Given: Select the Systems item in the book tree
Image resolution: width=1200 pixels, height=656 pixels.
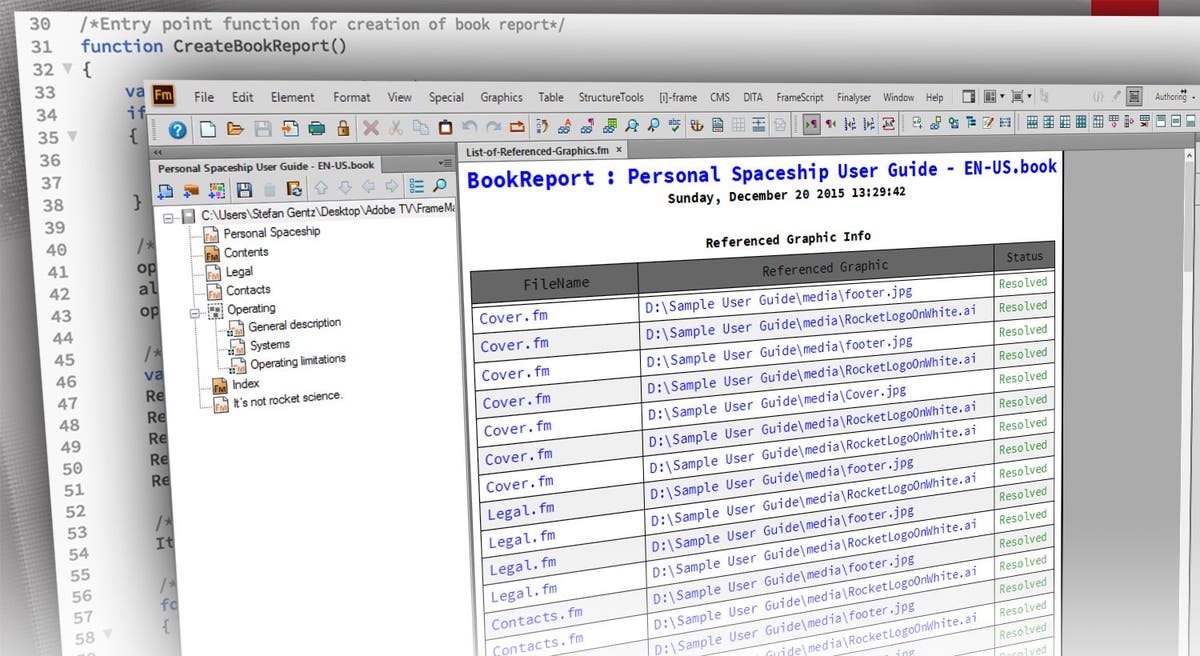Looking at the screenshot, I should point(272,343).
